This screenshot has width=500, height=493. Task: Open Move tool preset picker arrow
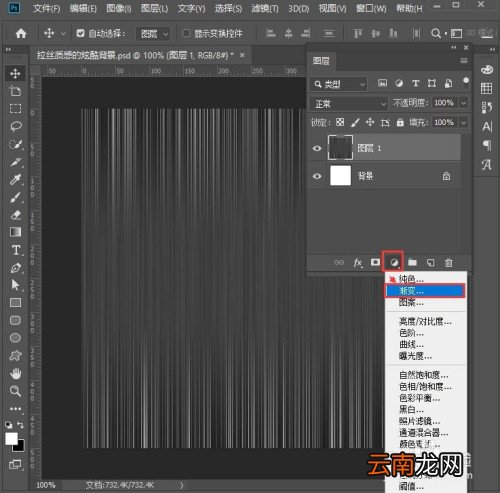click(x=63, y=34)
